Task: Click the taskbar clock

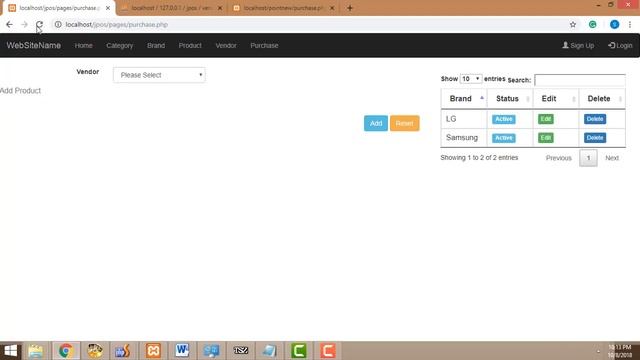Action: [620, 351]
